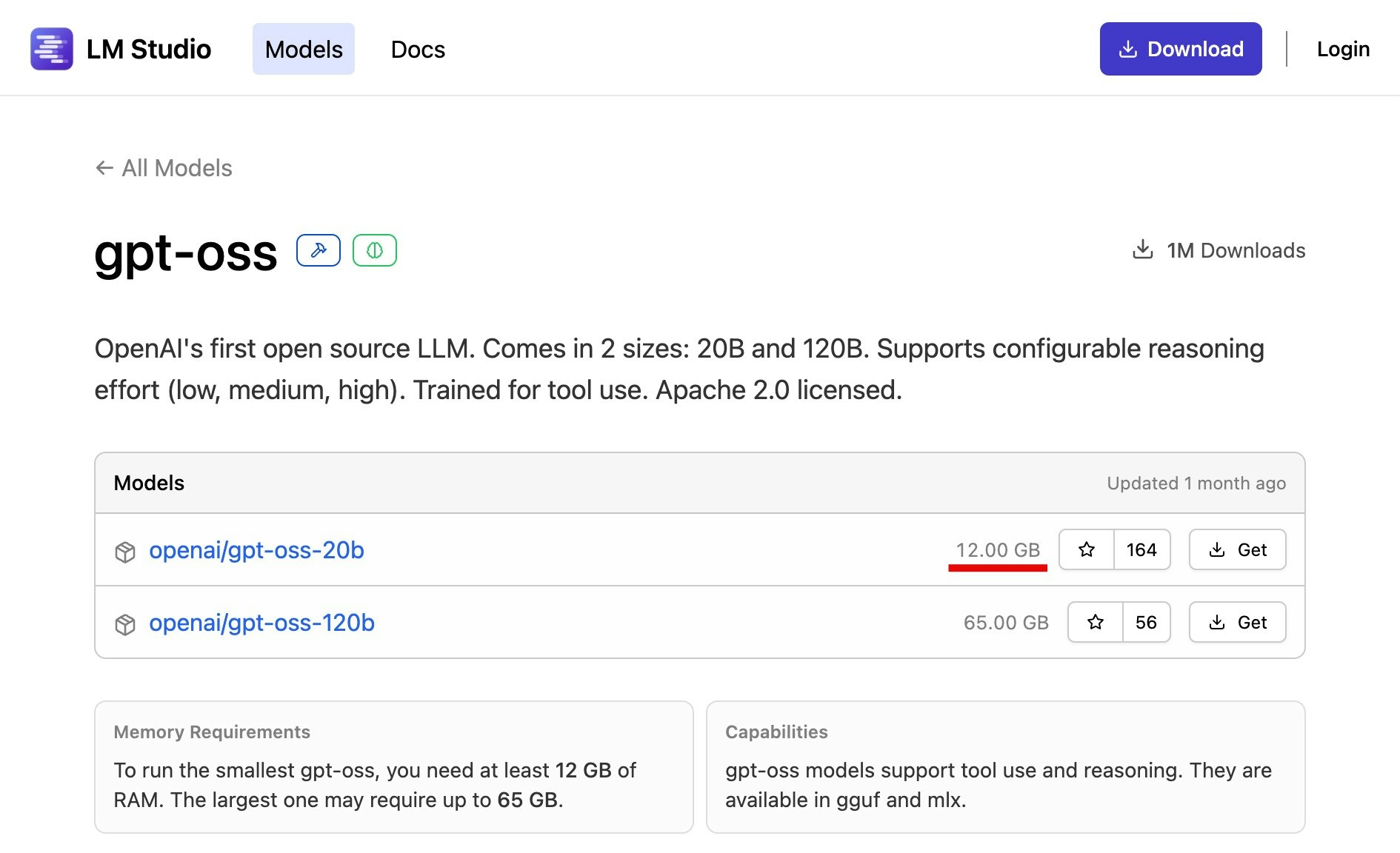Open the openai/gpt-oss-20b model link
Image resolution: width=1400 pixels, height=853 pixels.
256,550
